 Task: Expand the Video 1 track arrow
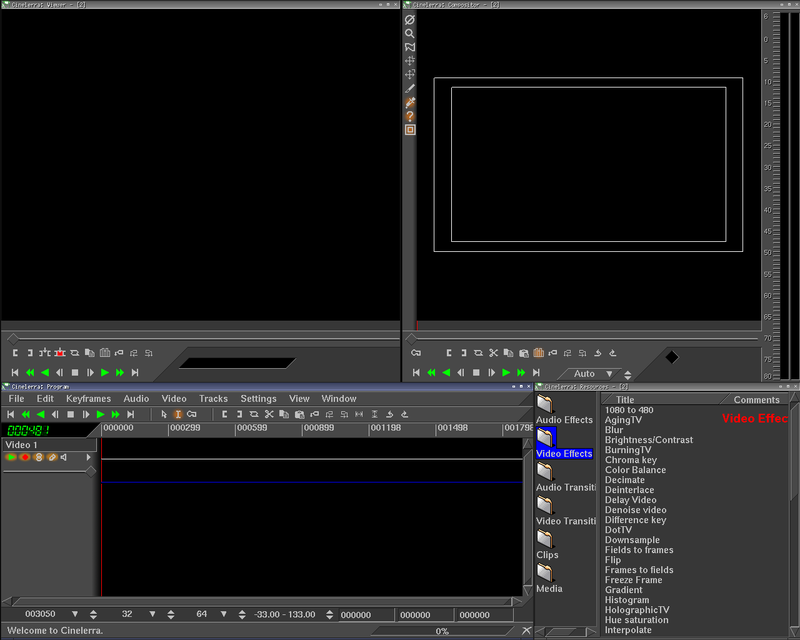88,457
